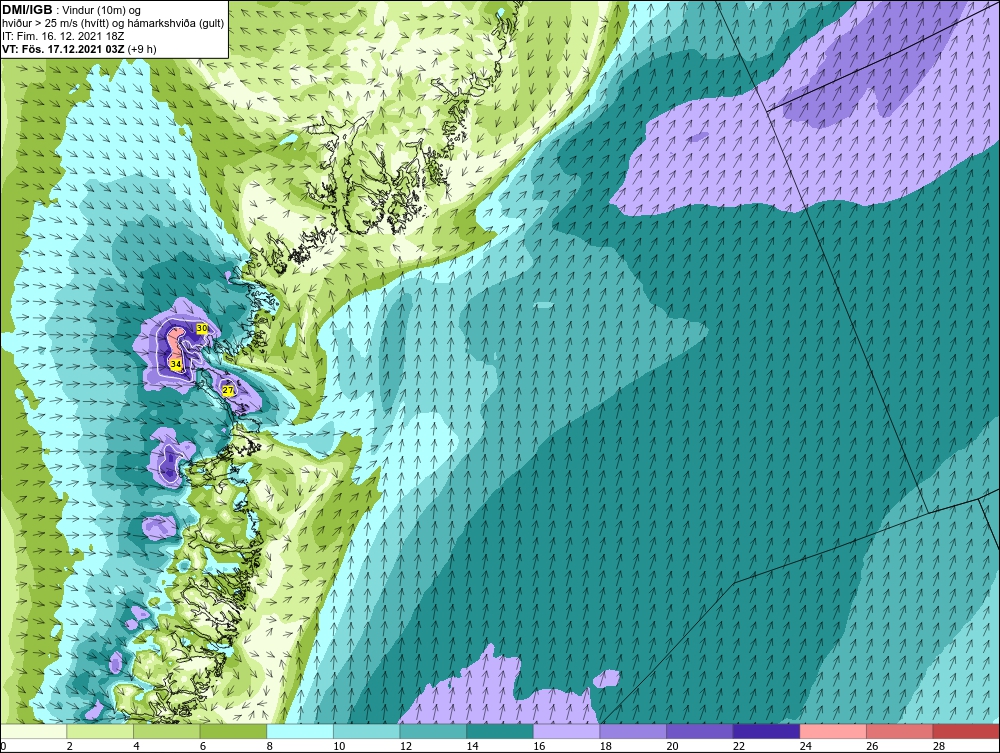Click the legend scale value 4
Screen dimensions: 1000x753
click(136, 746)
